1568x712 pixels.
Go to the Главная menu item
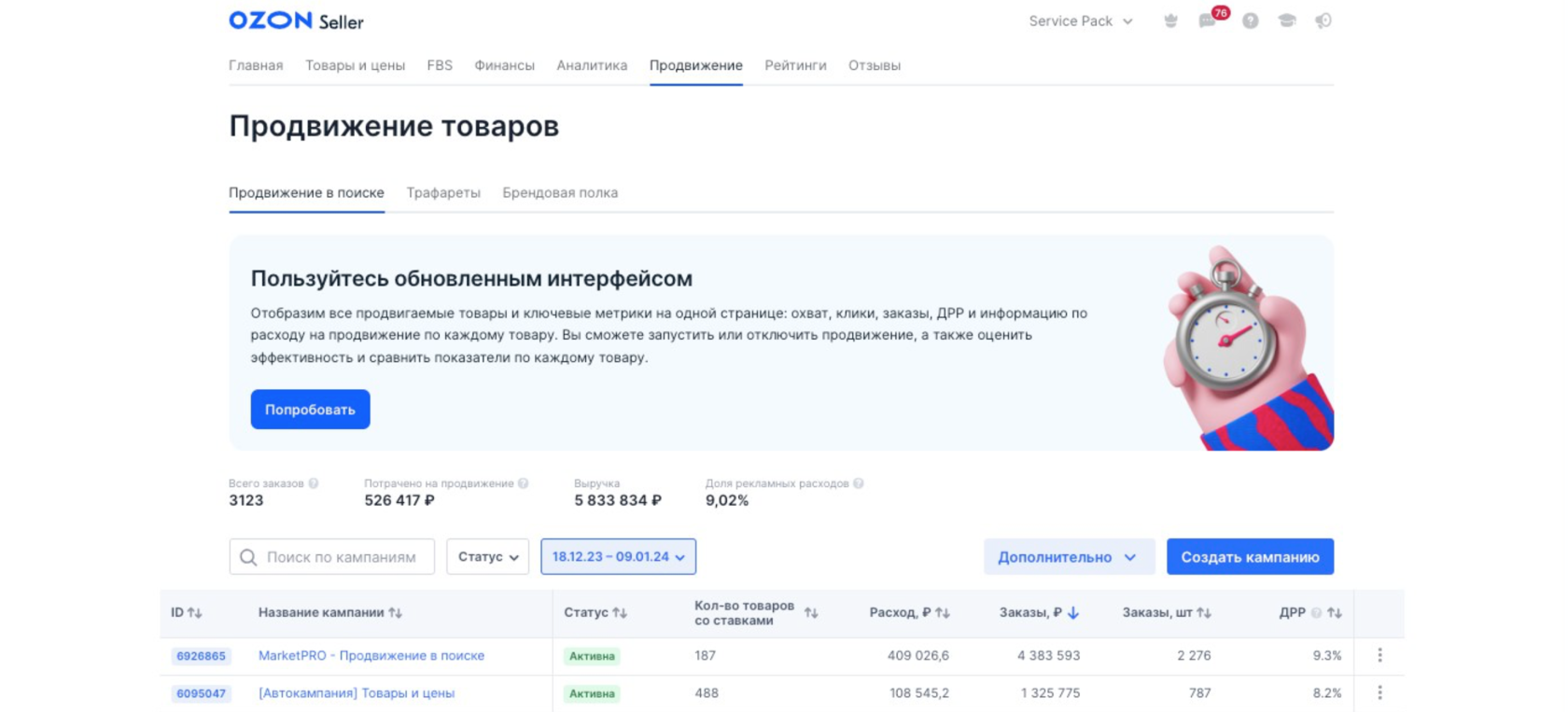[x=256, y=65]
